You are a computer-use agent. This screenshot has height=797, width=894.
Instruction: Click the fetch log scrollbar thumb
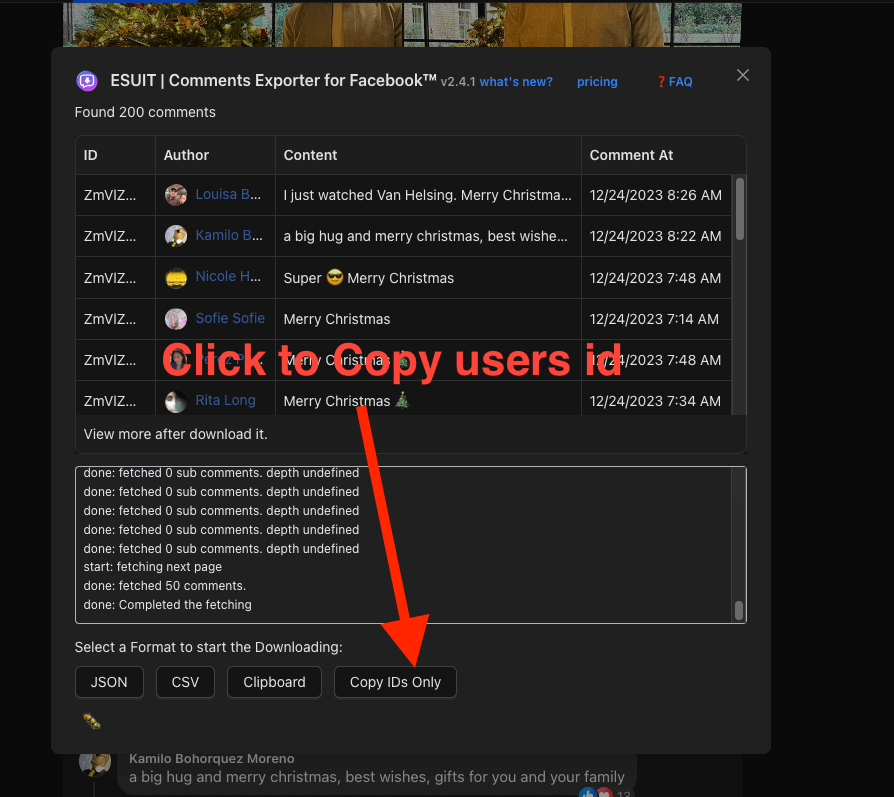tap(739, 610)
